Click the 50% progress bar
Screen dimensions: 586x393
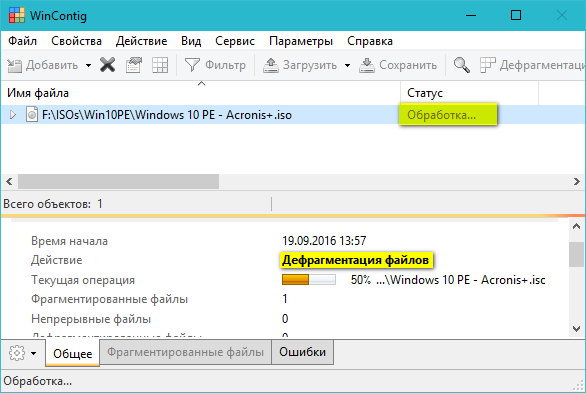coord(309,280)
